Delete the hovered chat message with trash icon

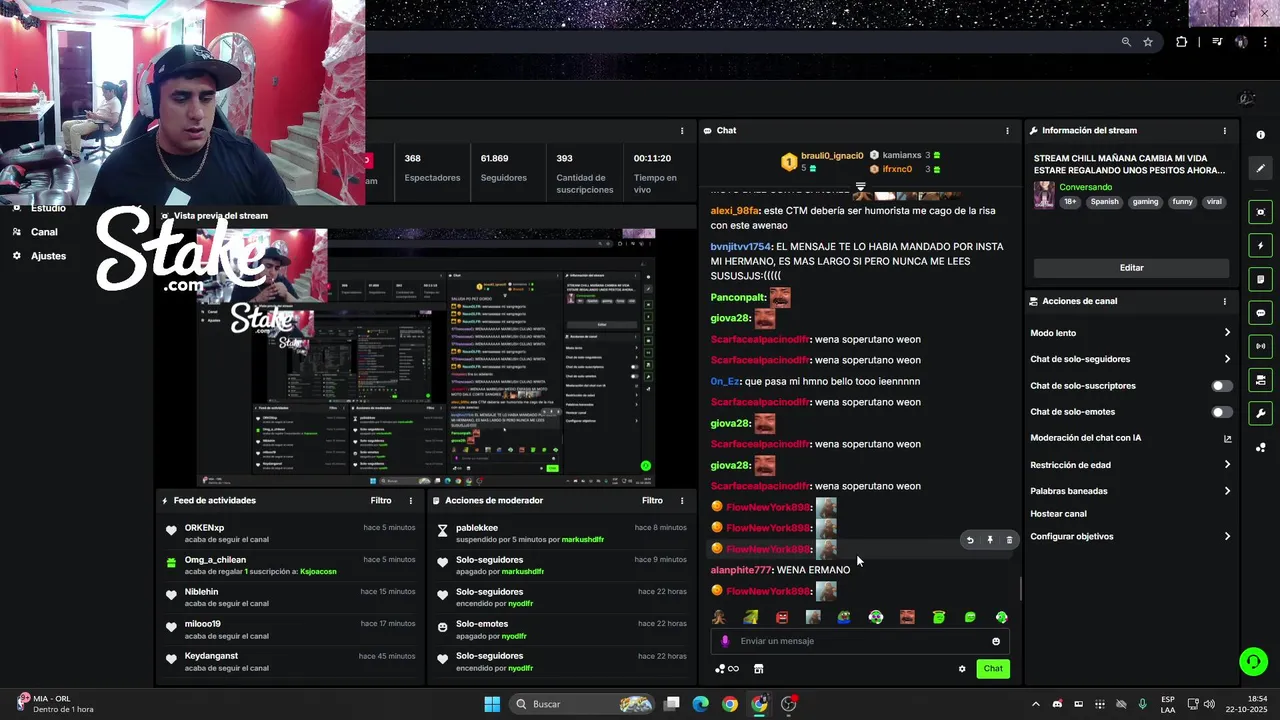coord(1009,540)
